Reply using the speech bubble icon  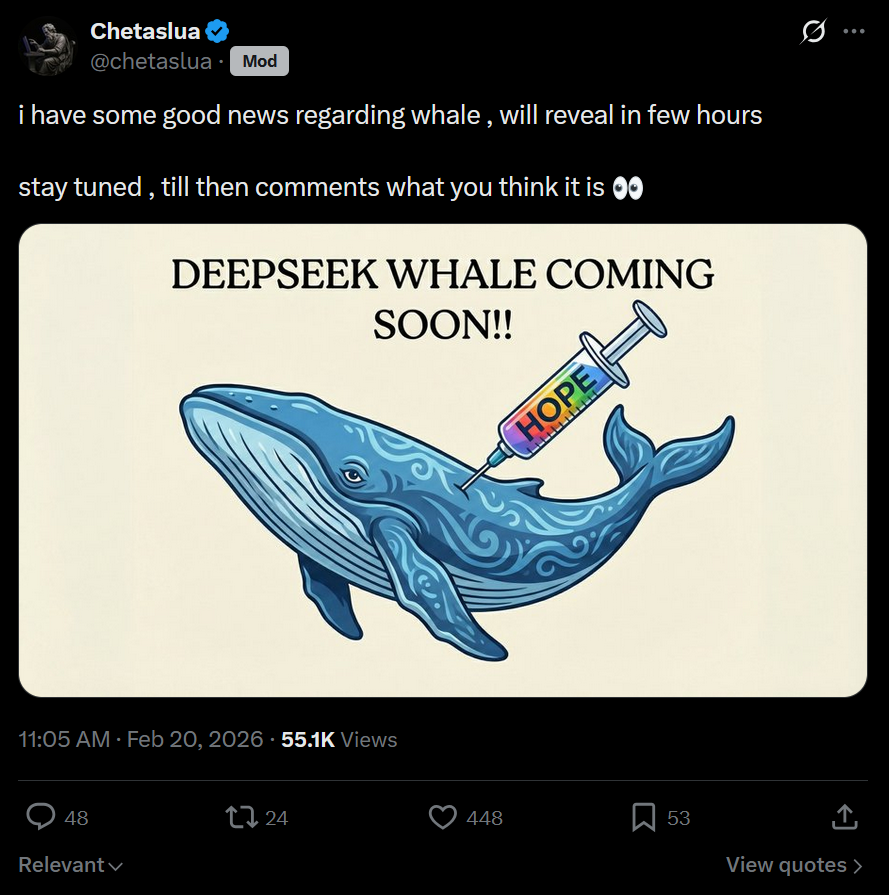(x=40, y=818)
